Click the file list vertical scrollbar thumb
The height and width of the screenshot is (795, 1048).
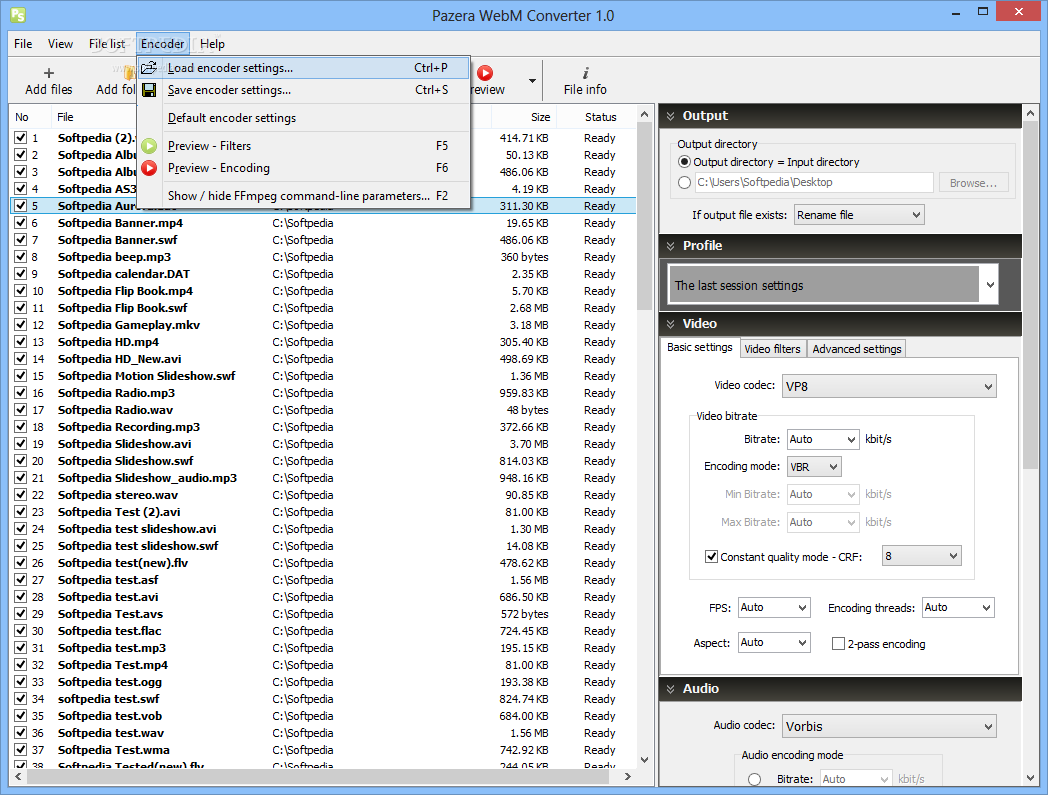644,216
